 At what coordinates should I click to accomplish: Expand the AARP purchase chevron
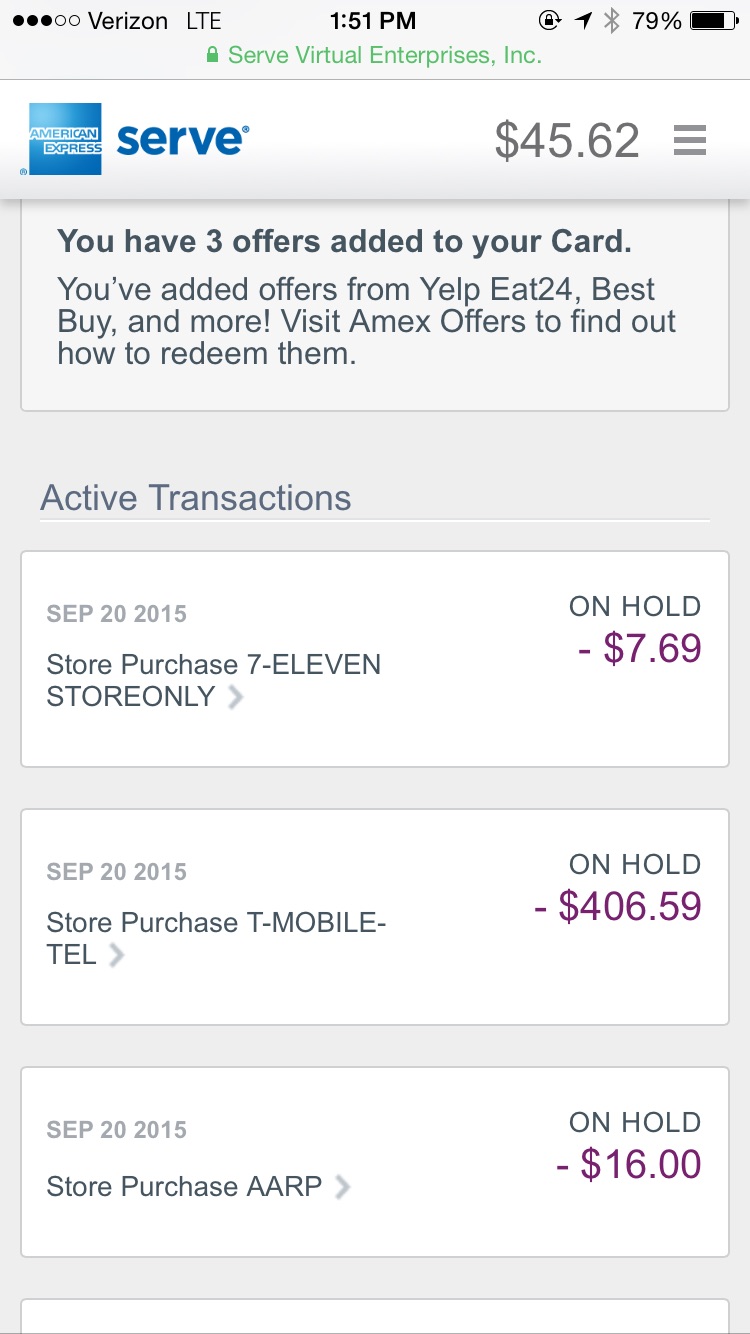[342, 1187]
